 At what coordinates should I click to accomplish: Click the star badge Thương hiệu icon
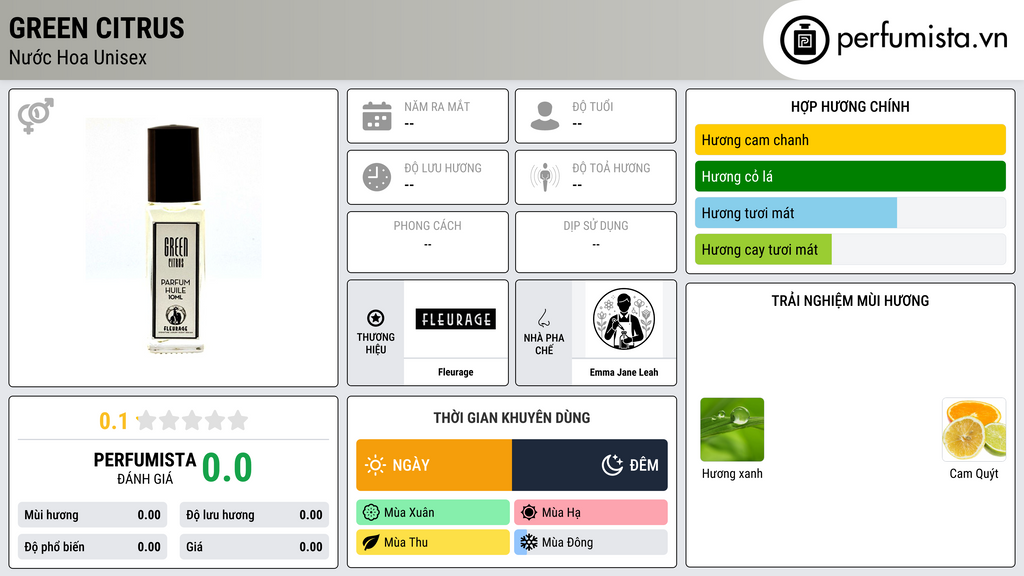[376, 318]
